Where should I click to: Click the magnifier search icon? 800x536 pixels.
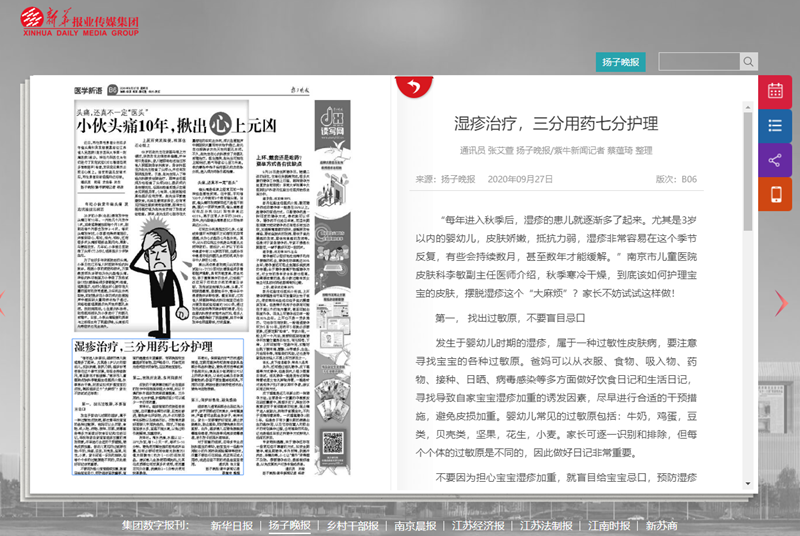(x=748, y=62)
